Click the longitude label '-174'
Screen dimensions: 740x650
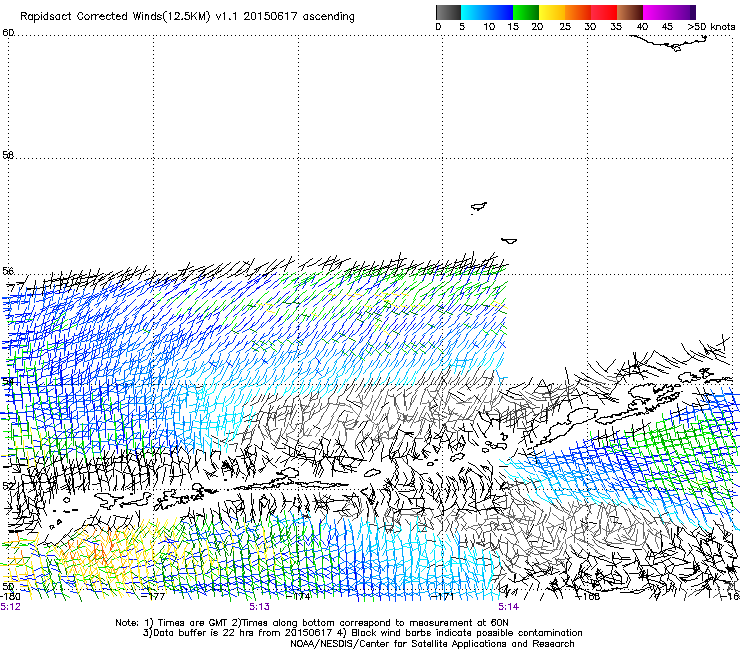point(298,597)
